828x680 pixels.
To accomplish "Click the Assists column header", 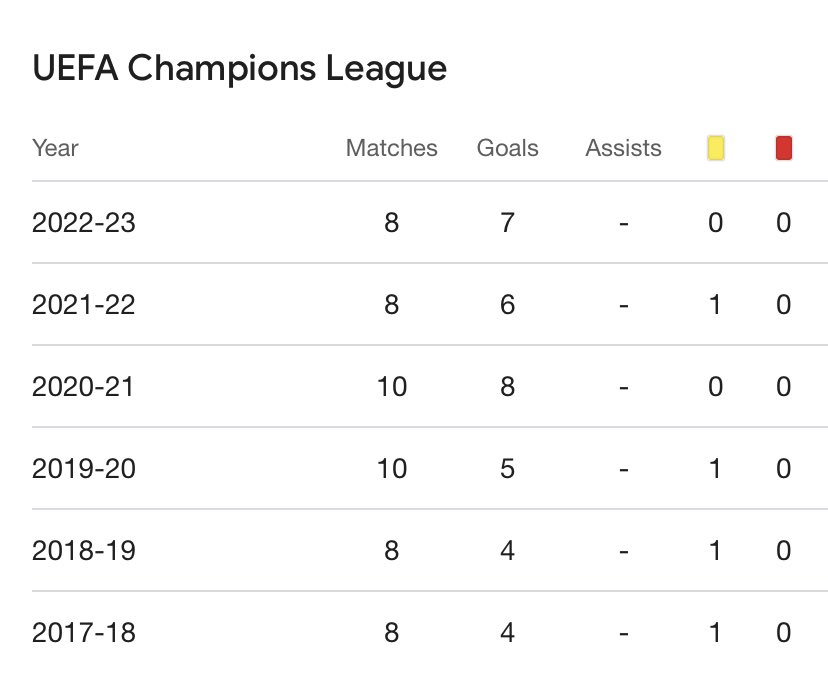I will click(x=623, y=148).
